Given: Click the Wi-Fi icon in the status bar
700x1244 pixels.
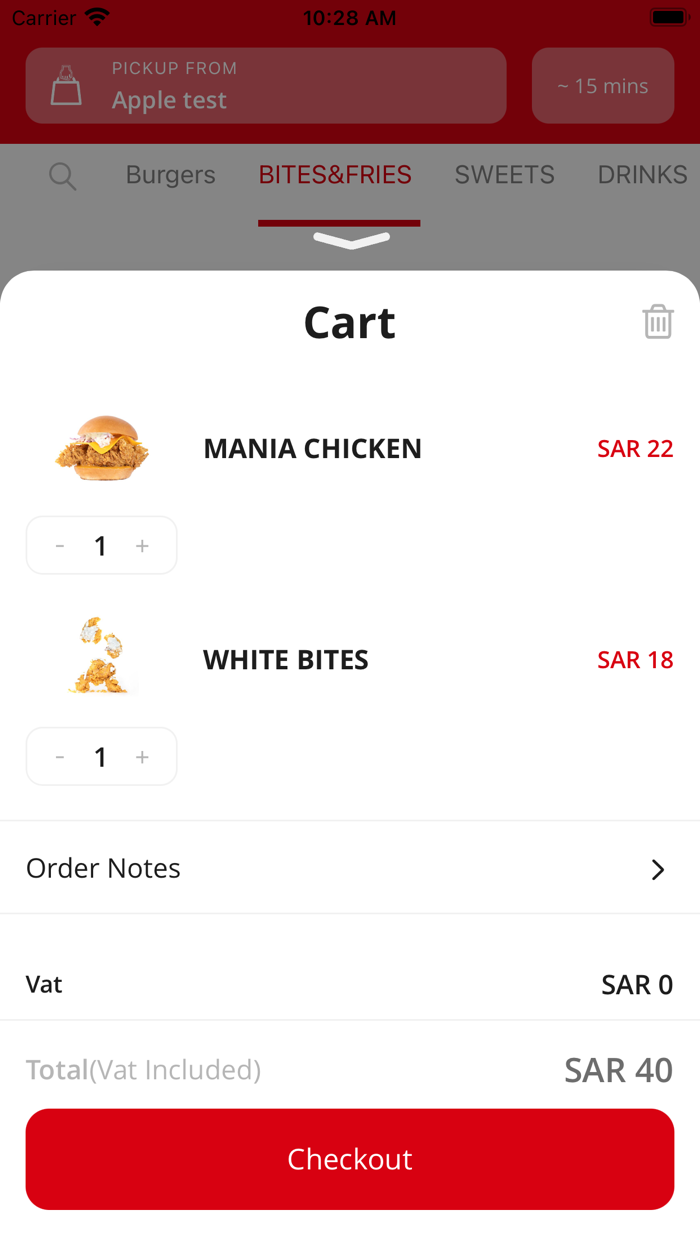Looking at the screenshot, I should click(94, 16).
